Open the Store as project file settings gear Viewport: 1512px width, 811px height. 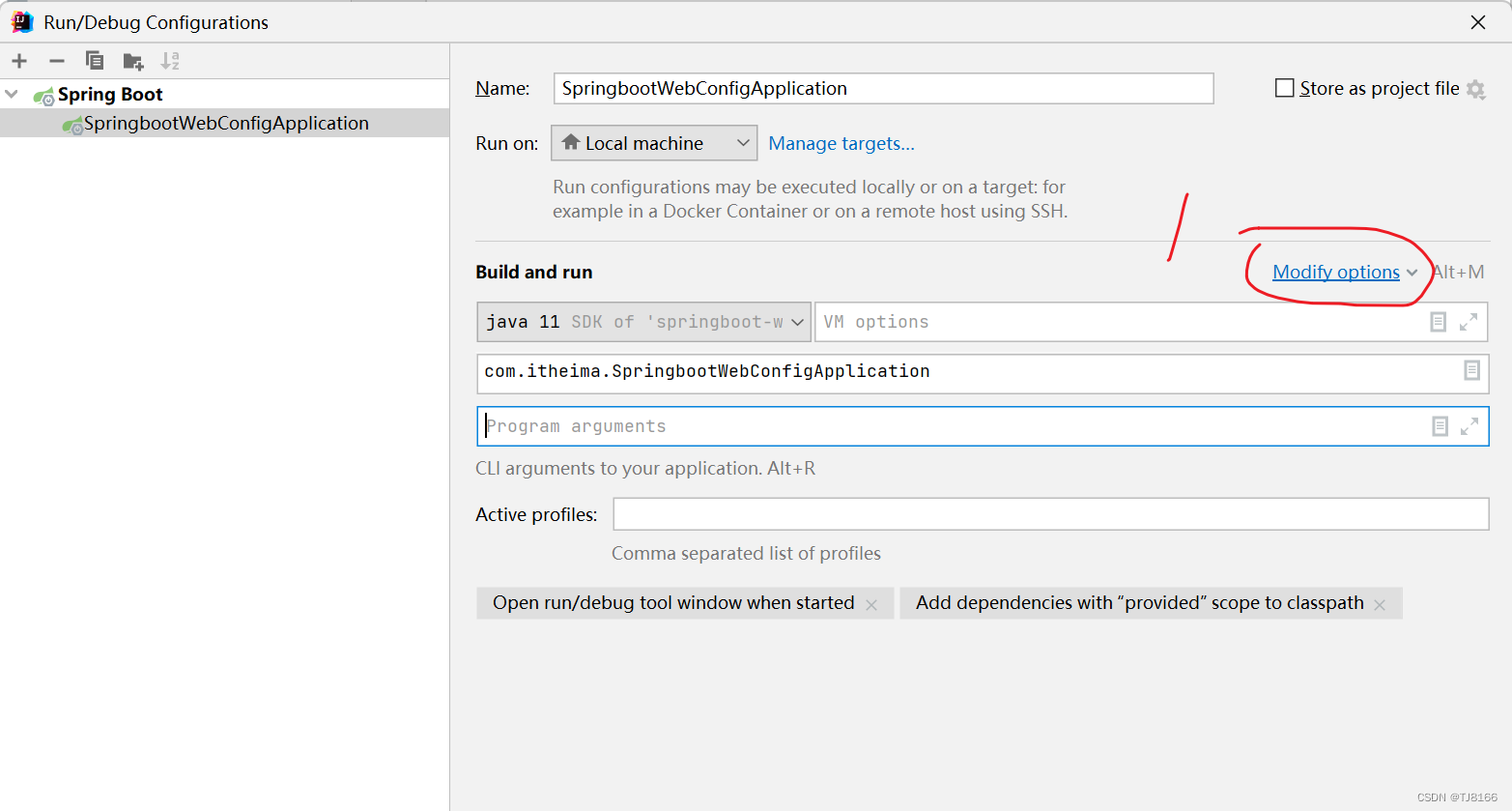1476,88
